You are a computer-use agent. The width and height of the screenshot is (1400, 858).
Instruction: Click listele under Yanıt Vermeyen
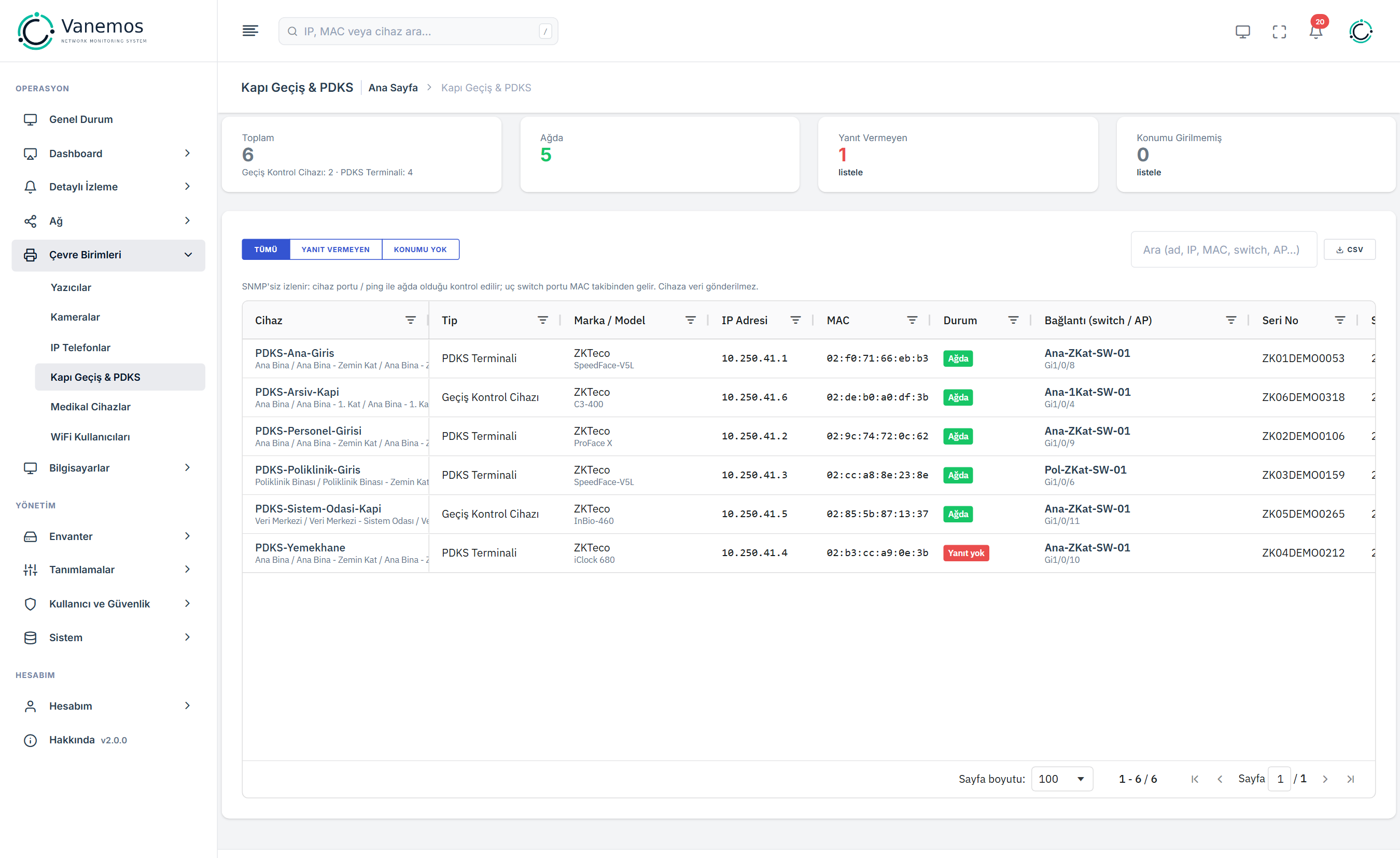850,172
